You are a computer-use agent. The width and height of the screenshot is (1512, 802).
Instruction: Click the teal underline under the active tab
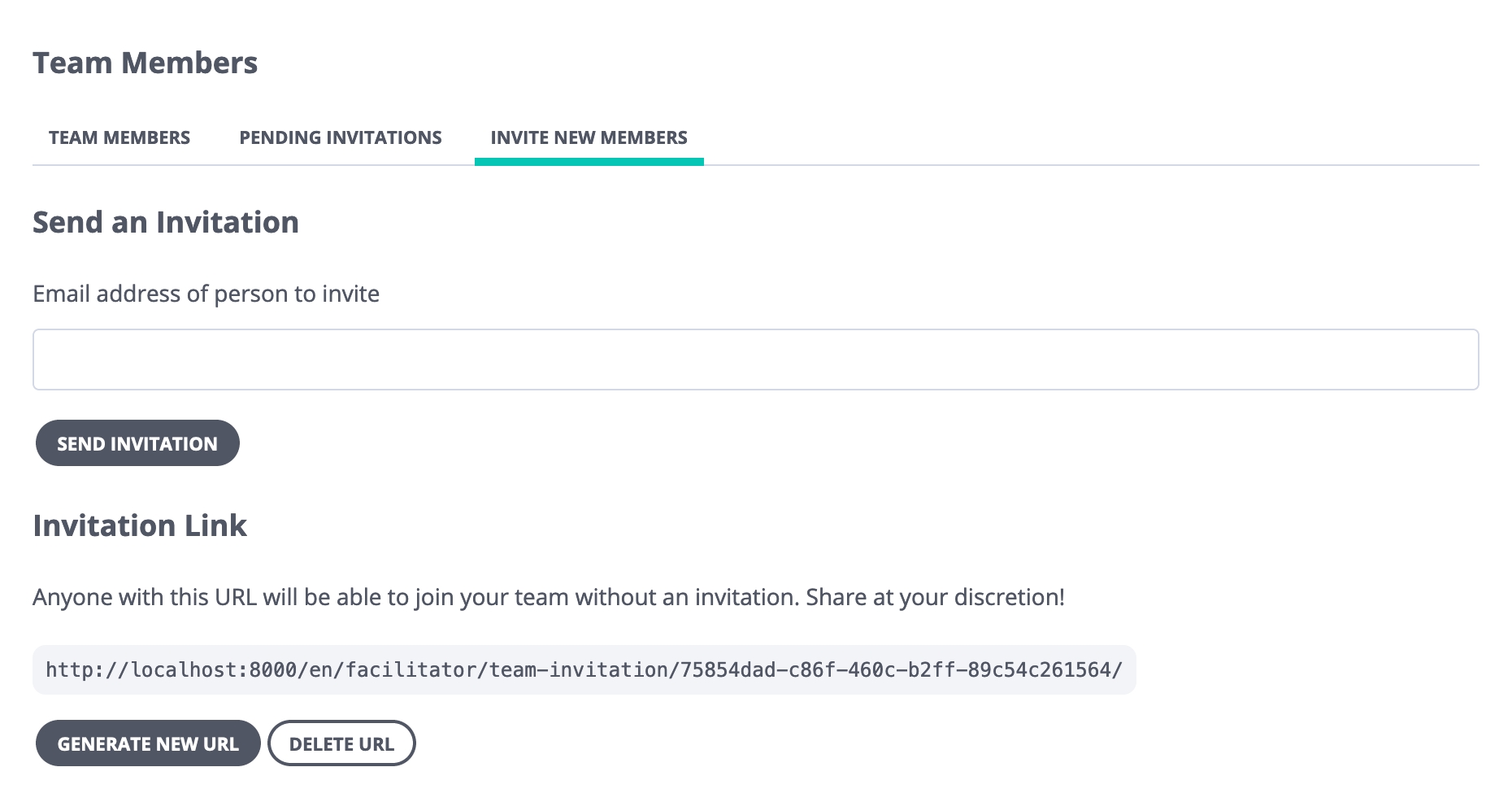click(x=589, y=162)
